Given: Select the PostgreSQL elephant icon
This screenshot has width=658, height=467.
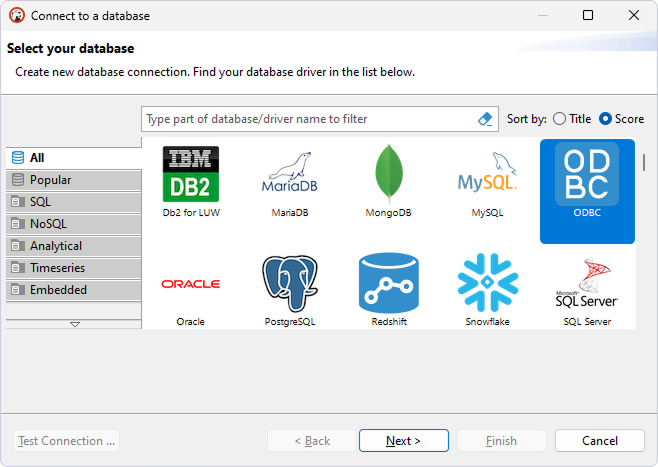Looking at the screenshot, I should tap(289, 283).
